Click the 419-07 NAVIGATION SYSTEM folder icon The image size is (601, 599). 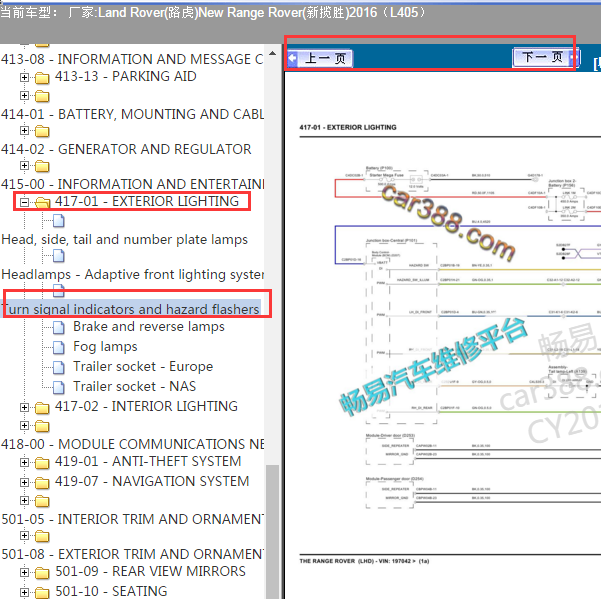pyautogui.click(x=42, y=482)
